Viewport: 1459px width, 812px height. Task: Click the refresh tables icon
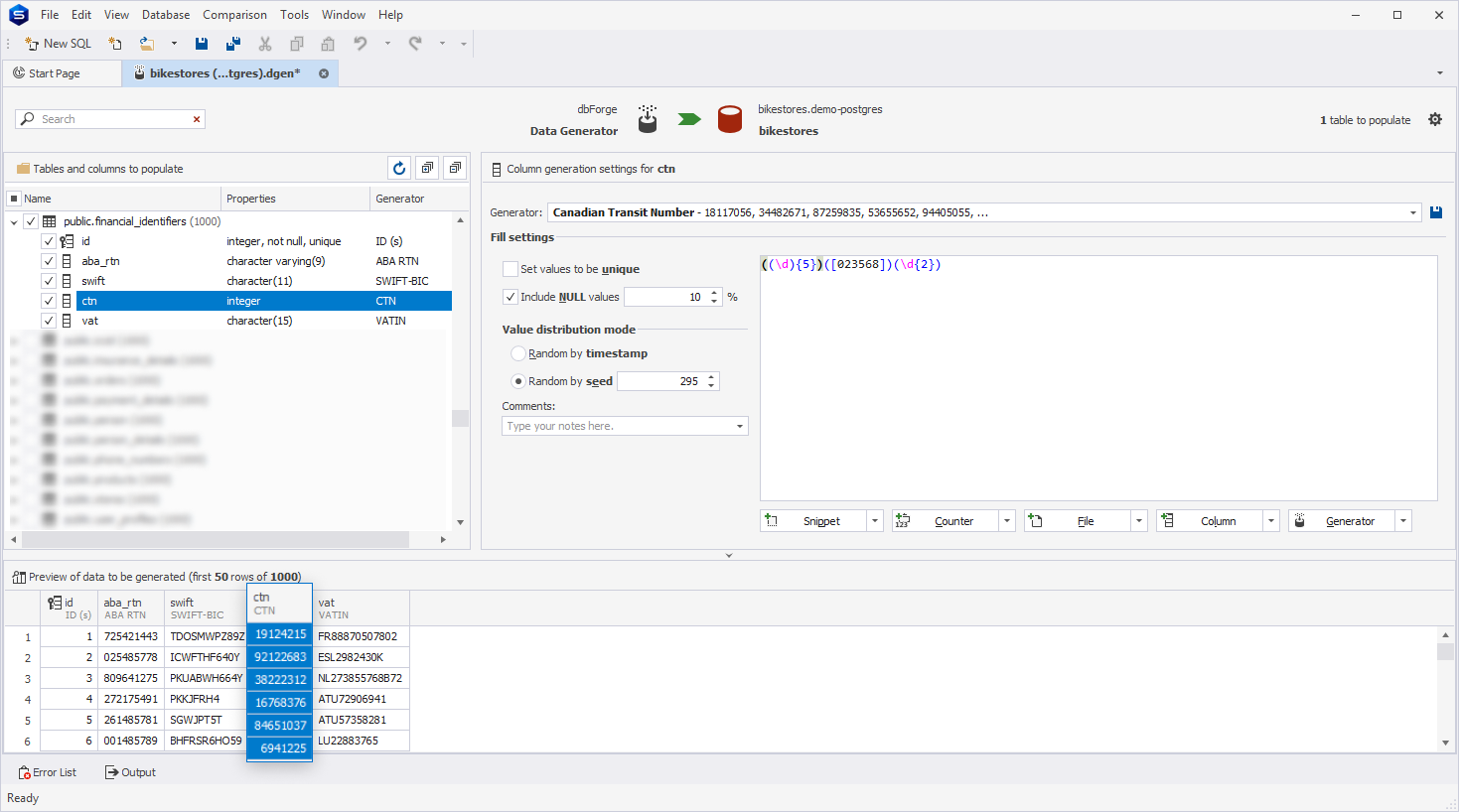(399, 169)
